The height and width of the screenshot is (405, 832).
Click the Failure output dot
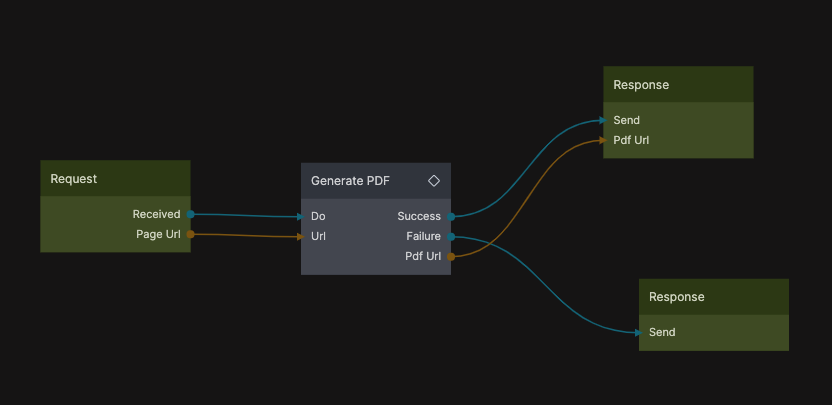click(x=452, y=237)
